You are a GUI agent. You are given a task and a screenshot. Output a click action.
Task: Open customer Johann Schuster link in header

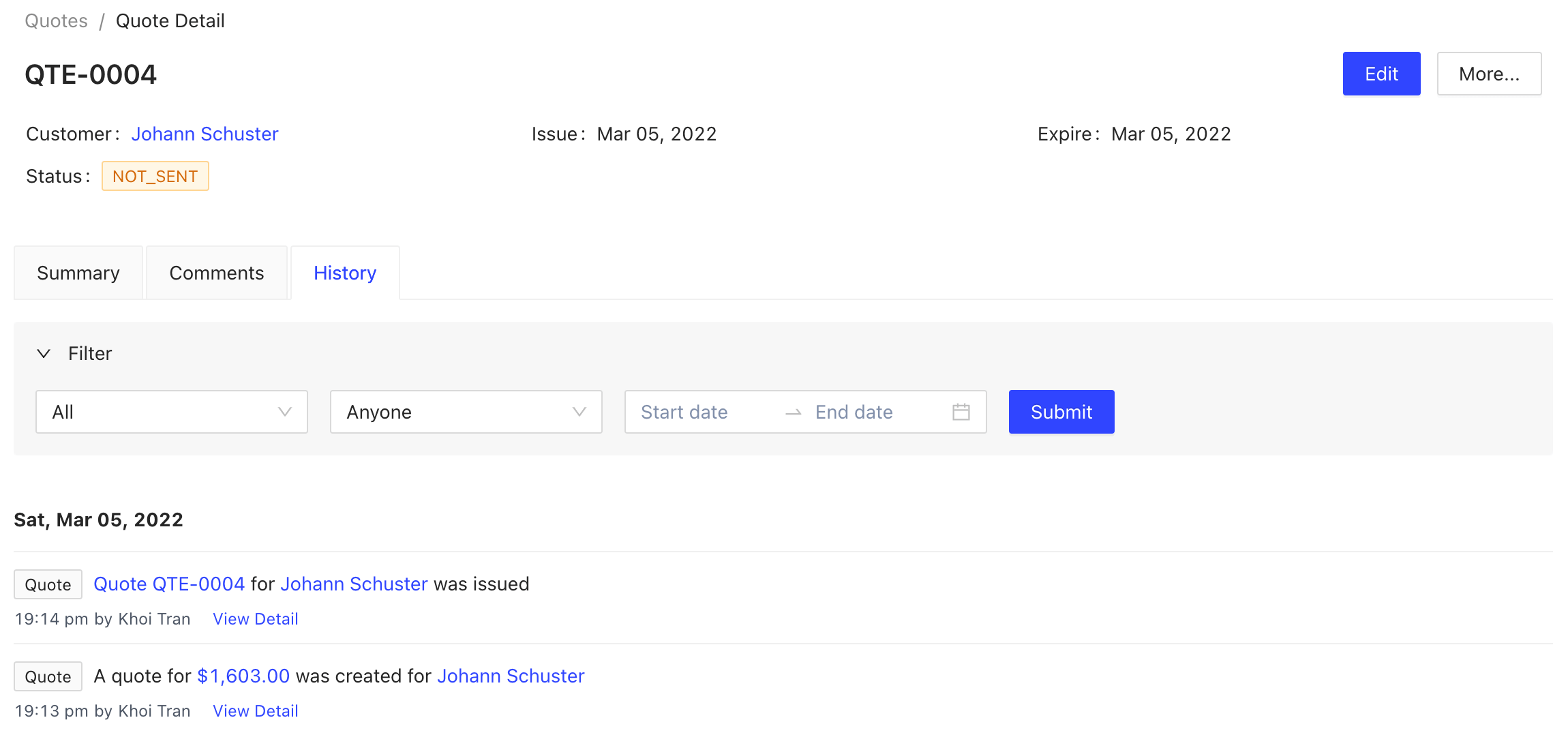pyautogui.click(x=205, y=134)
